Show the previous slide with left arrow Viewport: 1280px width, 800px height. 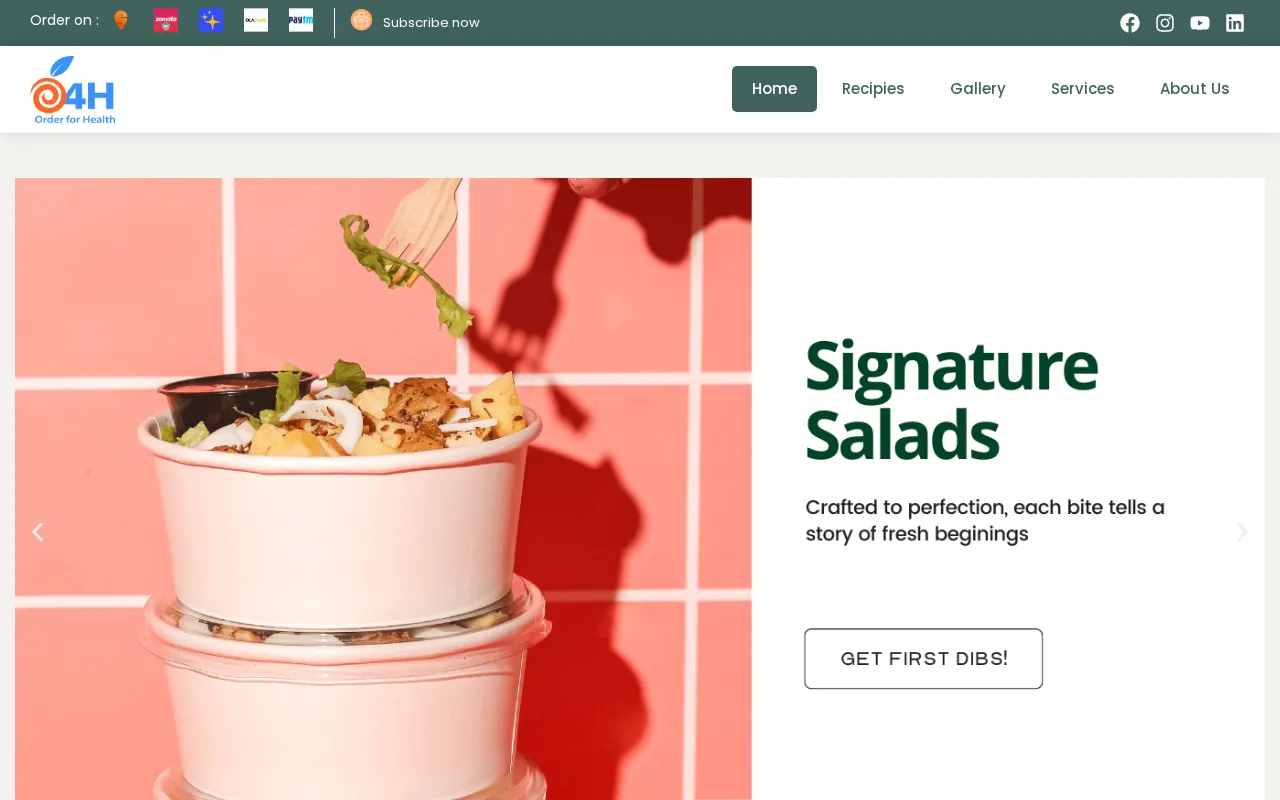click(38, 532)
